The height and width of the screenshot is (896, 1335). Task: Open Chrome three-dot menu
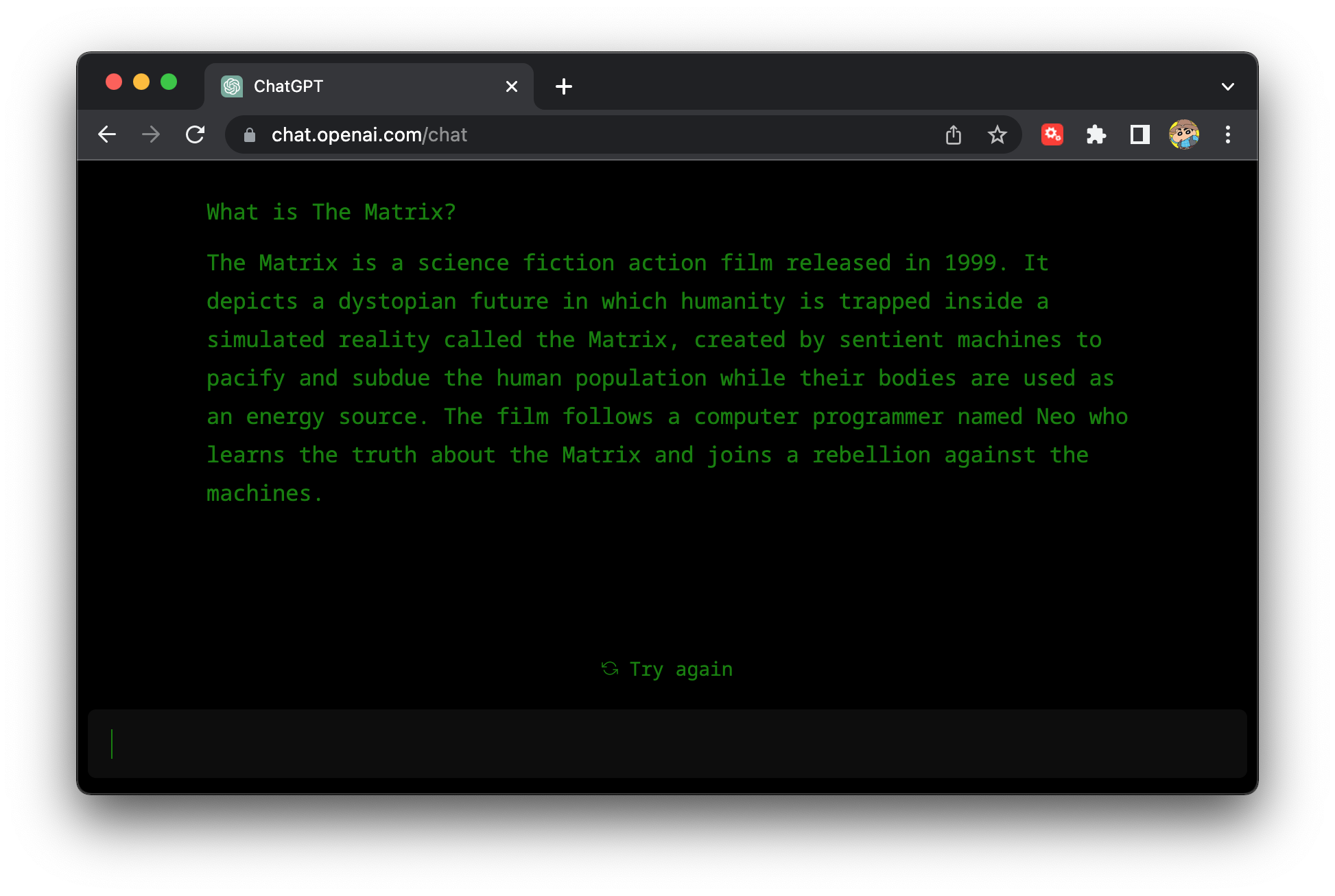[x=1227, y=134]
